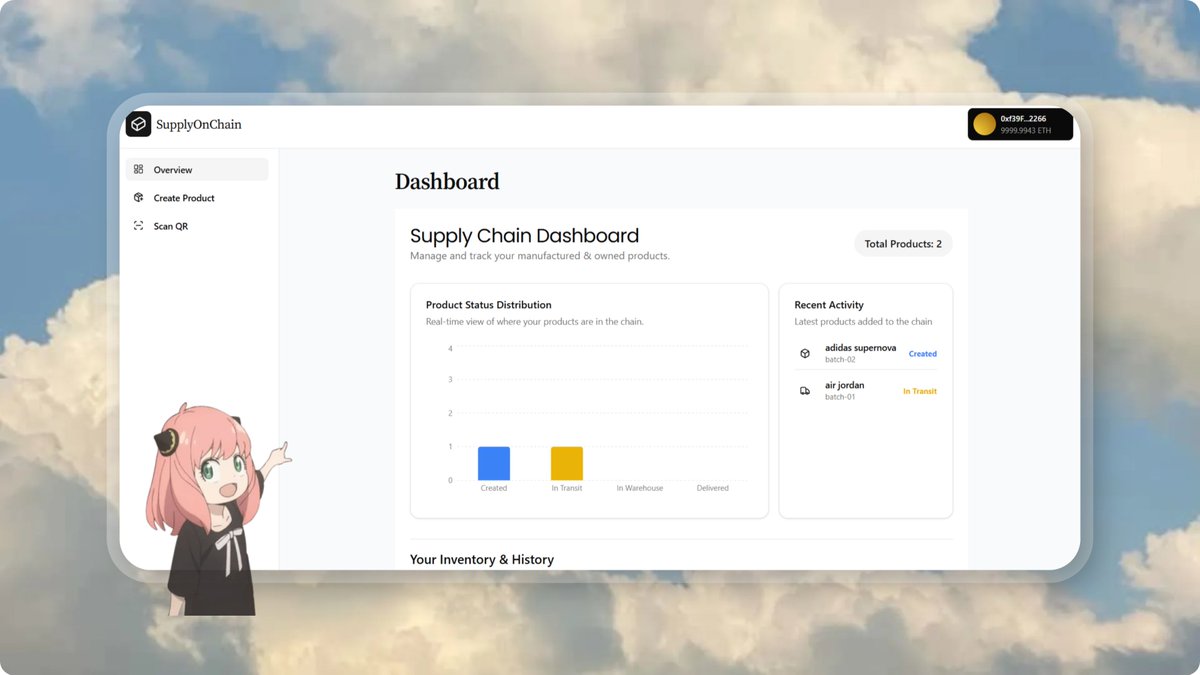This screenshot has width=1200, height=675.
Task: Click the 9999.9943 ETH balance text
Action: coord(1026,131)
